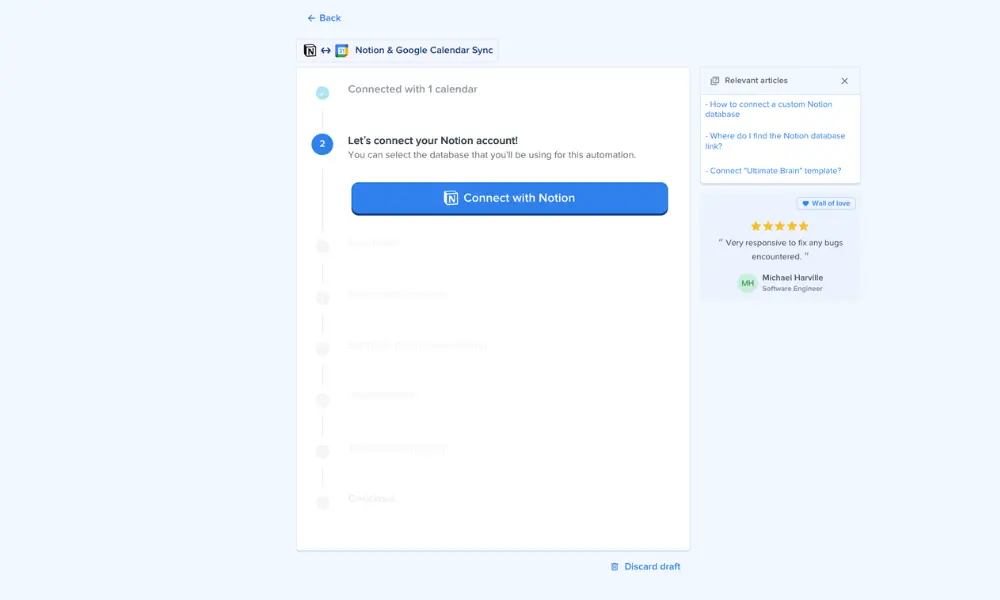
Task: Open 'How to connect a custom Notion database'
Action: pyautogui.click(x=768, y=109)
